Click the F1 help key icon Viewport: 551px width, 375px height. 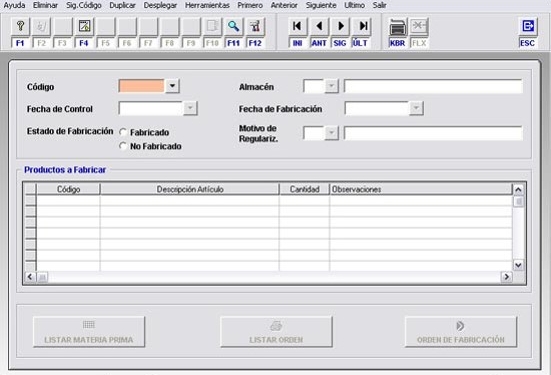(20, 26)
